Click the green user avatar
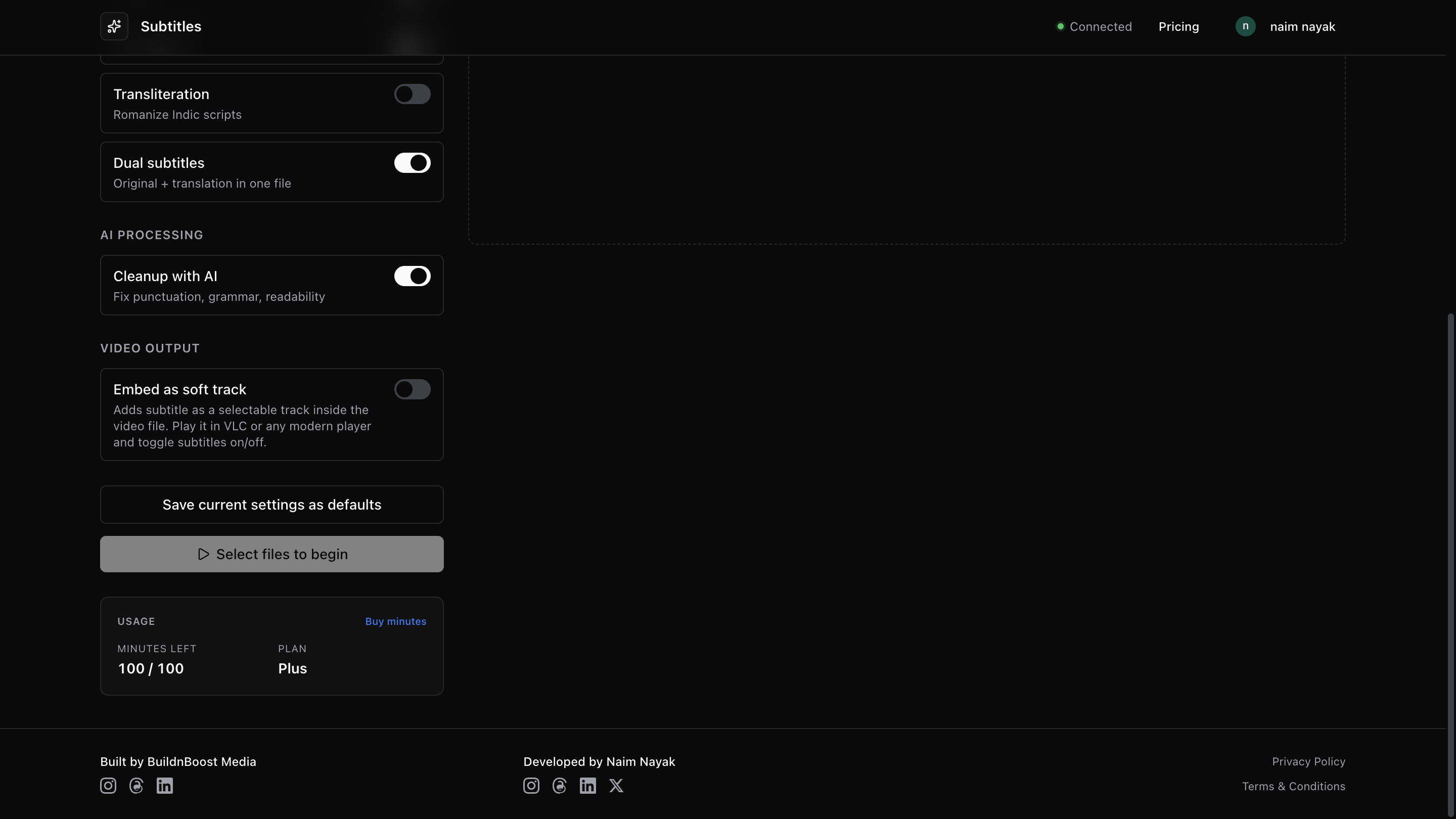Screen dimensions: 1456x819 (x=1245, y=27)
